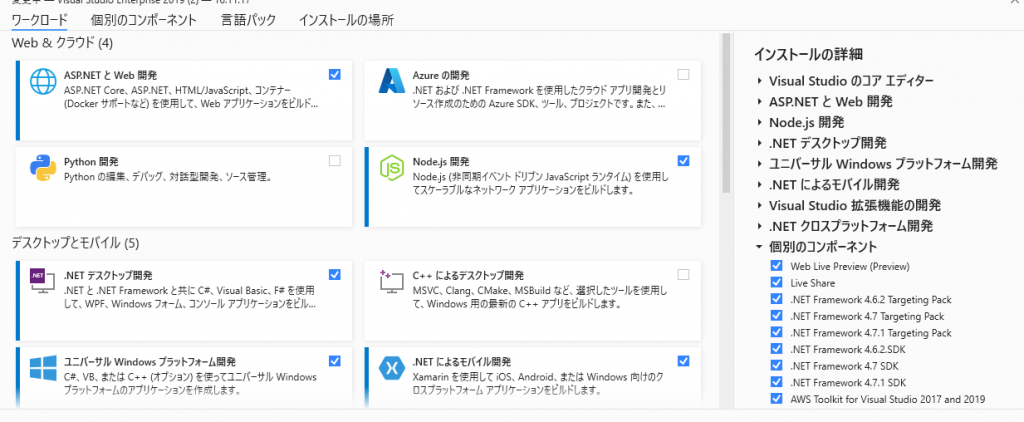
Task: Uncheck Web Live Preview (Preview) component
Action: [x=776, y=266]
